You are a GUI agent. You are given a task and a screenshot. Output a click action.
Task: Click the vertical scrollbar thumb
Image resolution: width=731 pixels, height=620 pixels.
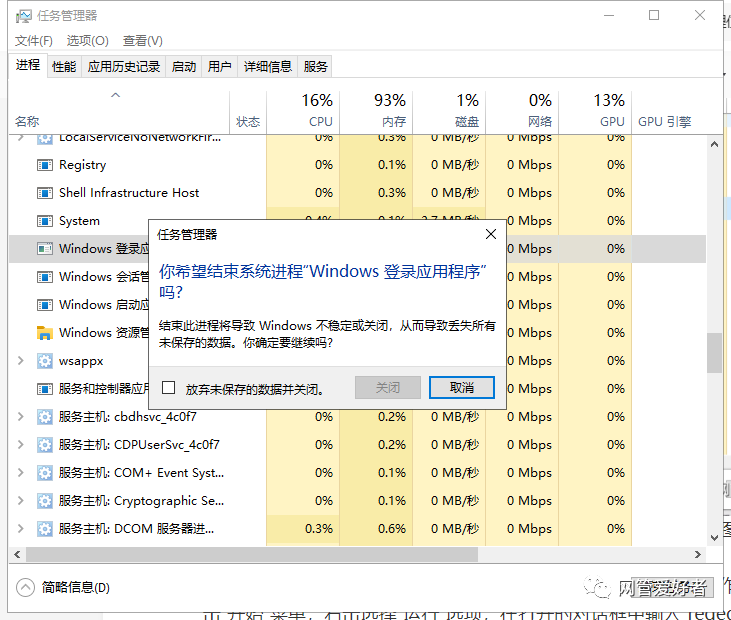point(714,352)
